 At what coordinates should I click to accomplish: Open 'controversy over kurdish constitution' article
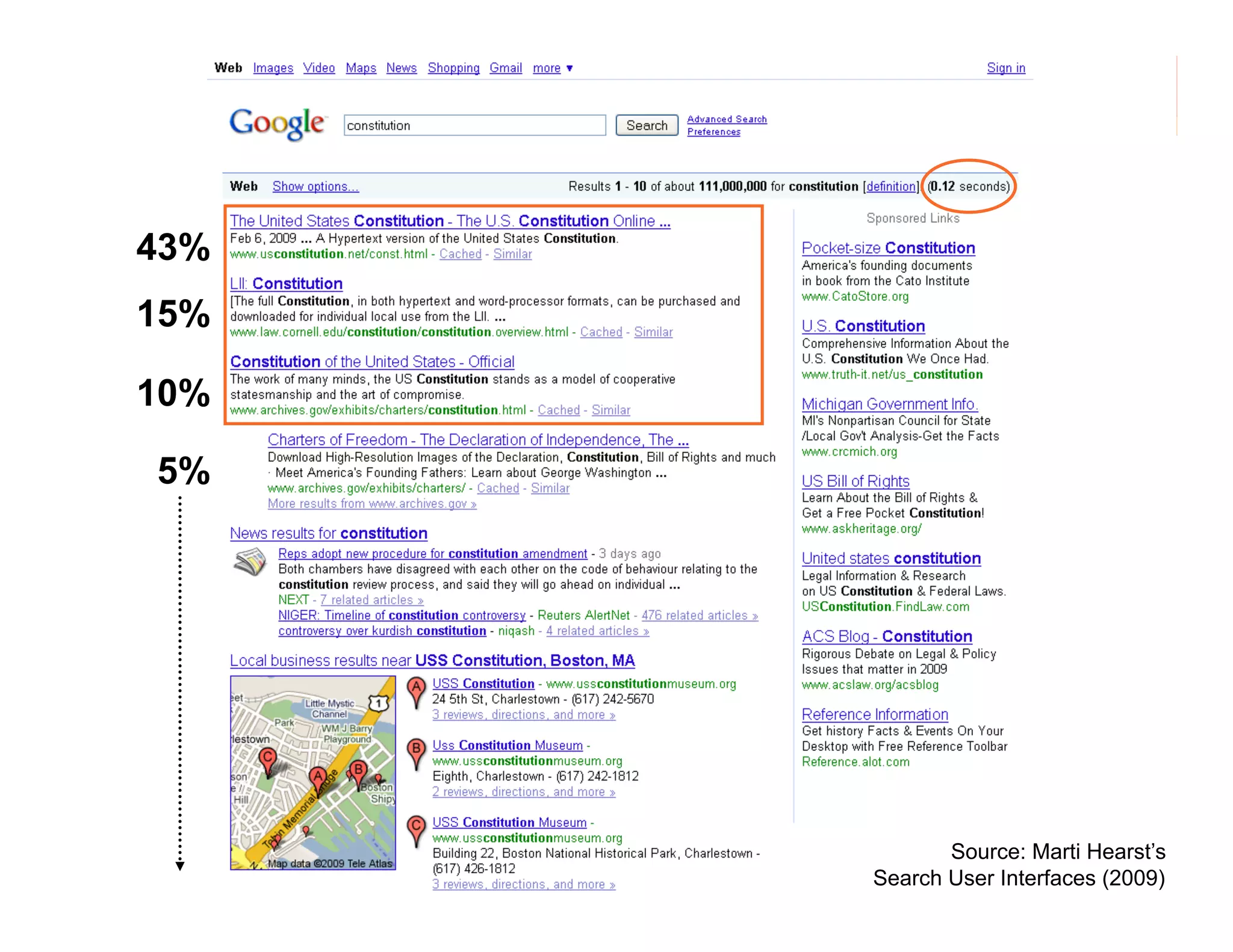(x=382, y=631)
